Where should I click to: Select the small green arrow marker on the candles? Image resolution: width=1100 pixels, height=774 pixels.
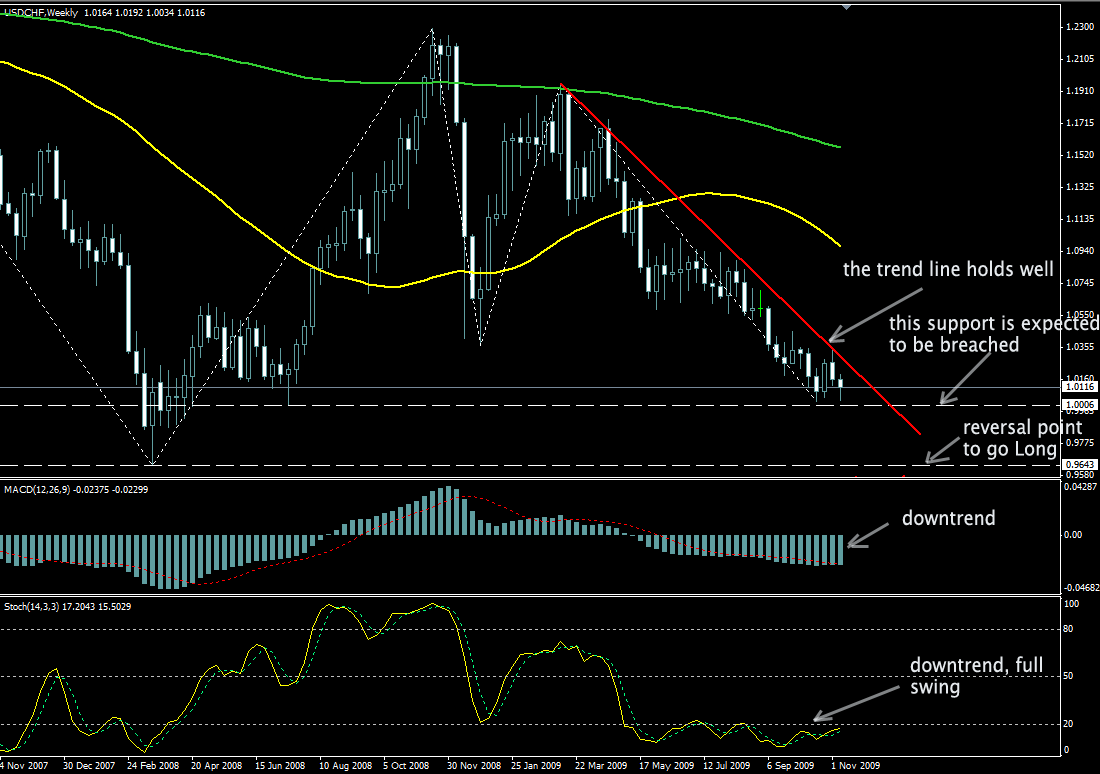(x=761, y=303)
